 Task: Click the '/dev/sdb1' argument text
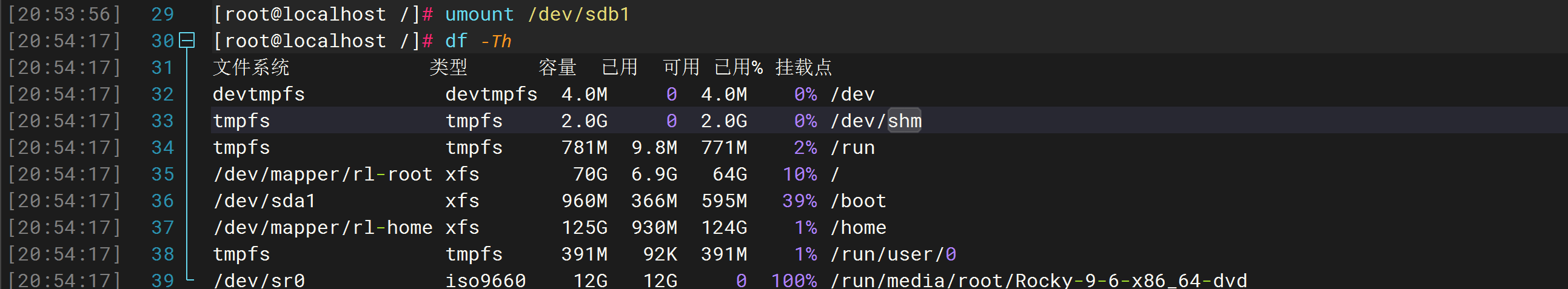tap(578, 14)
